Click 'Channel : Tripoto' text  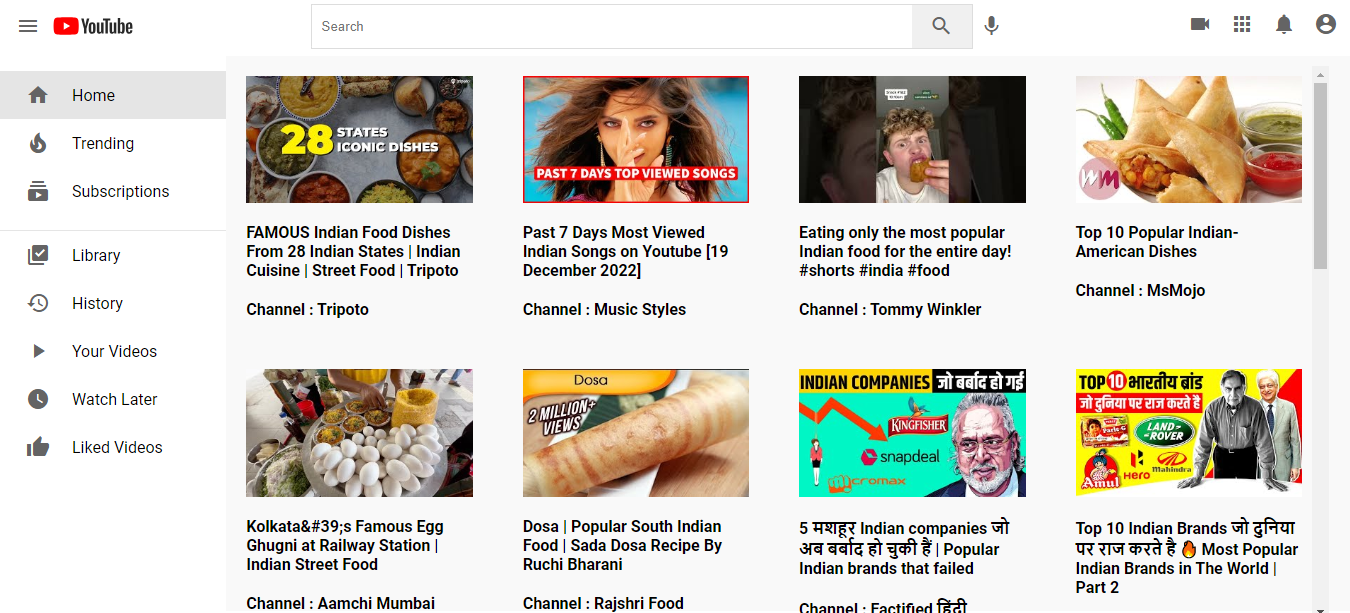click(x=308, y=310)
